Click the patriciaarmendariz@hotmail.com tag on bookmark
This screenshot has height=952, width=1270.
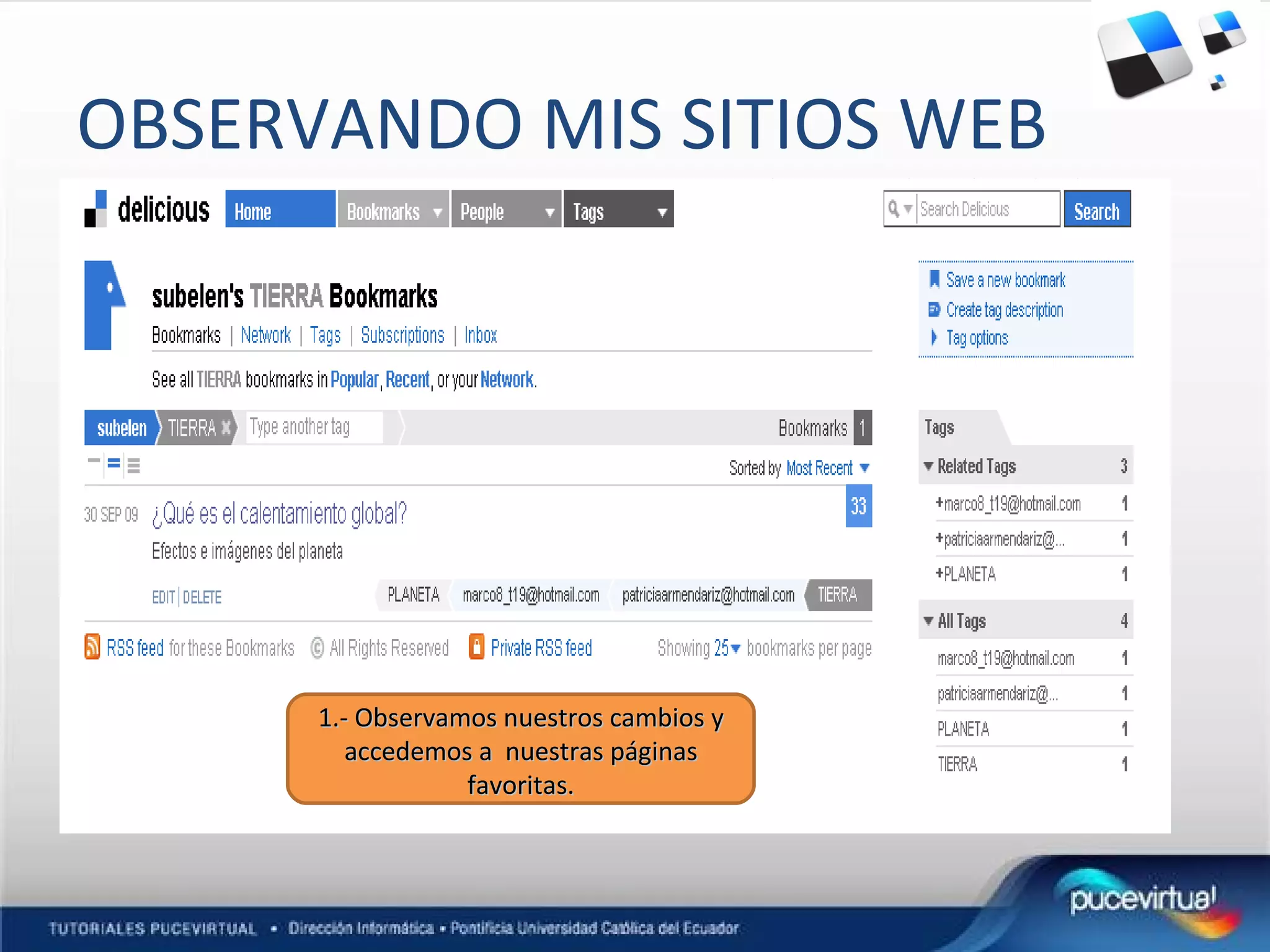coord(708,595)
